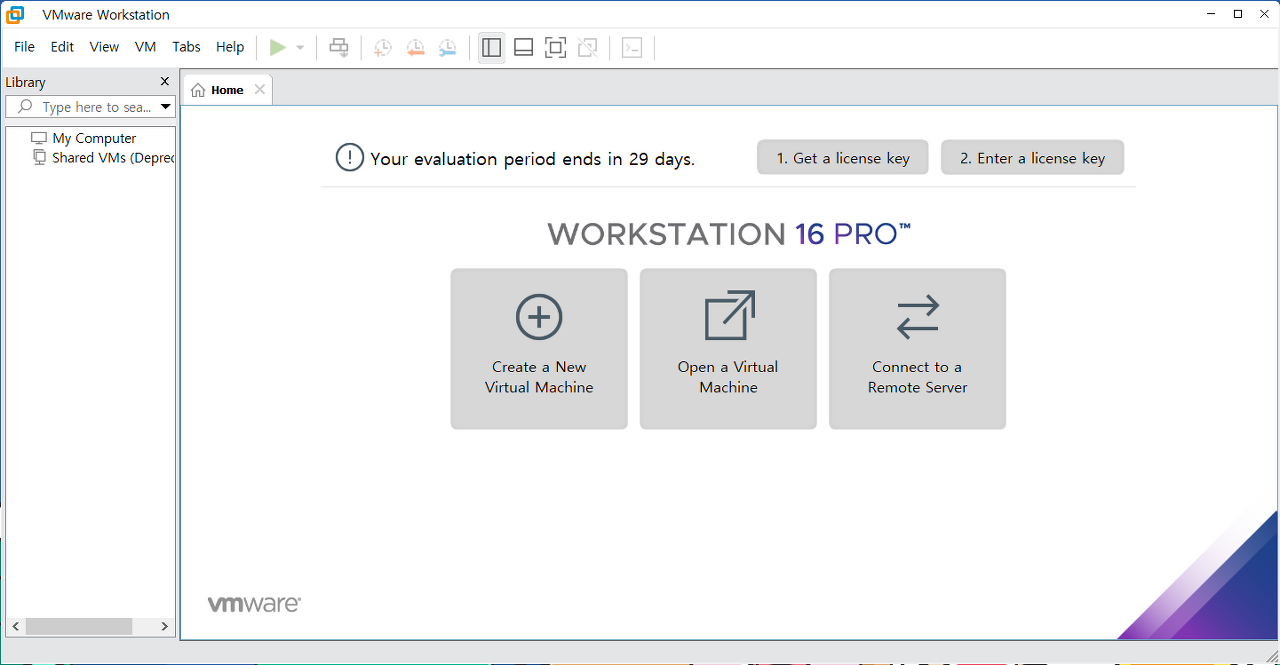Open the Help menu
The image size is (1280, 665).
[x=230, y=47]
